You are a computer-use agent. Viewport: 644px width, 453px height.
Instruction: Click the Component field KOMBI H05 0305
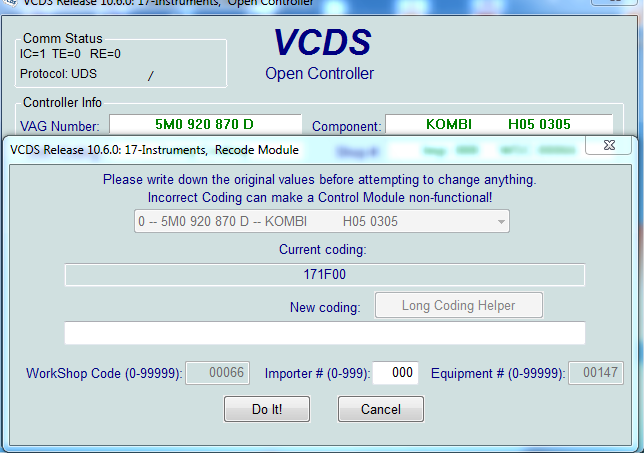coord(499,124)
